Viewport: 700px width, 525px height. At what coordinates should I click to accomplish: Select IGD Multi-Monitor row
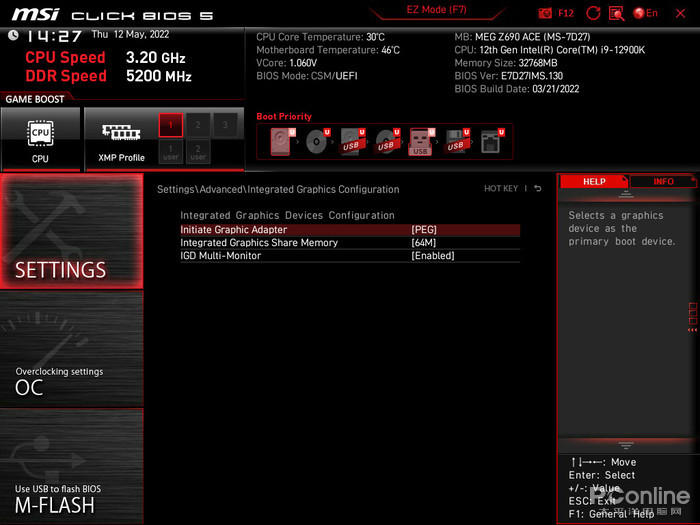pyautogui.click(x=350, y=256)
